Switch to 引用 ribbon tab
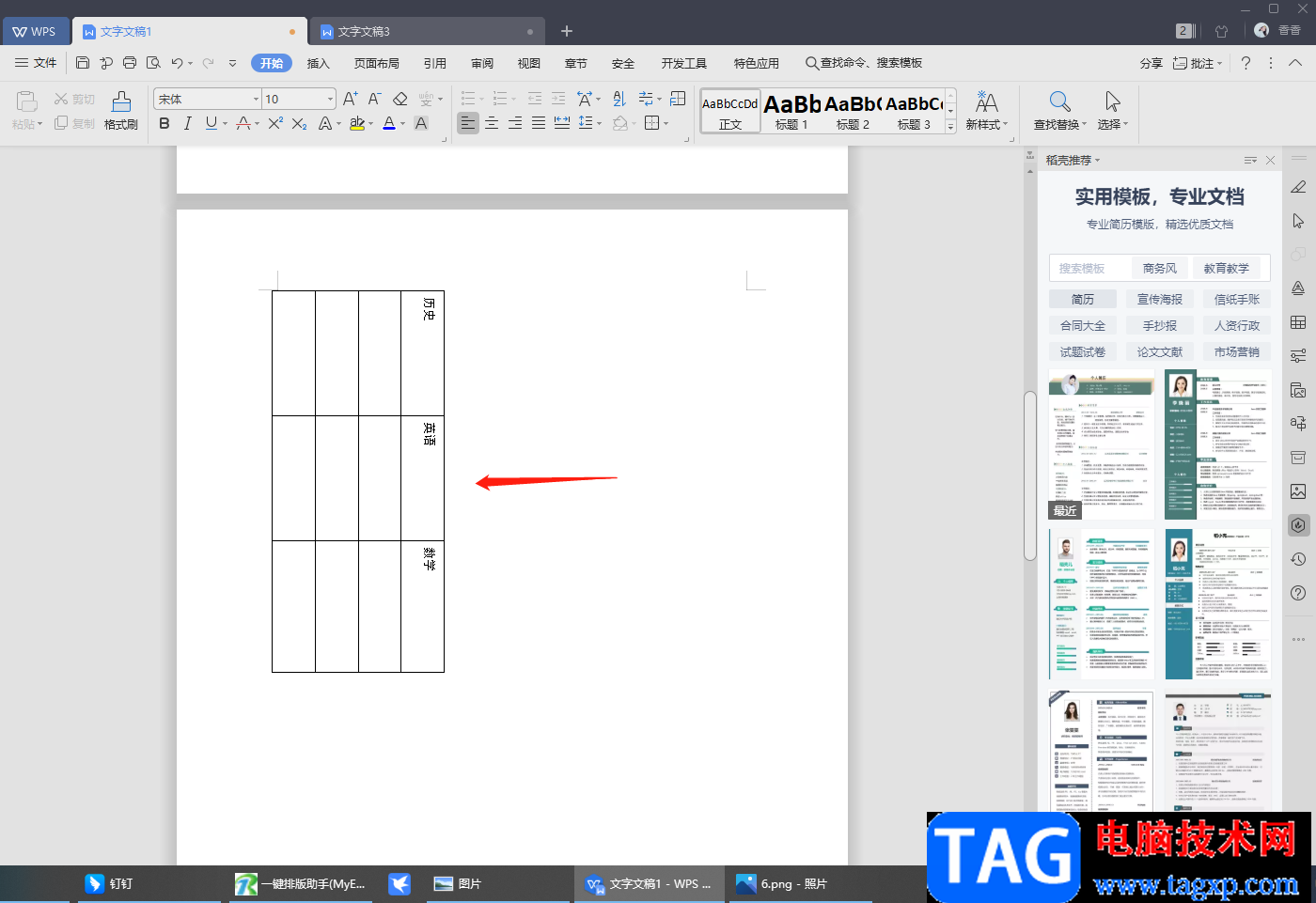The image size is (1316, 903). point(435,63)
